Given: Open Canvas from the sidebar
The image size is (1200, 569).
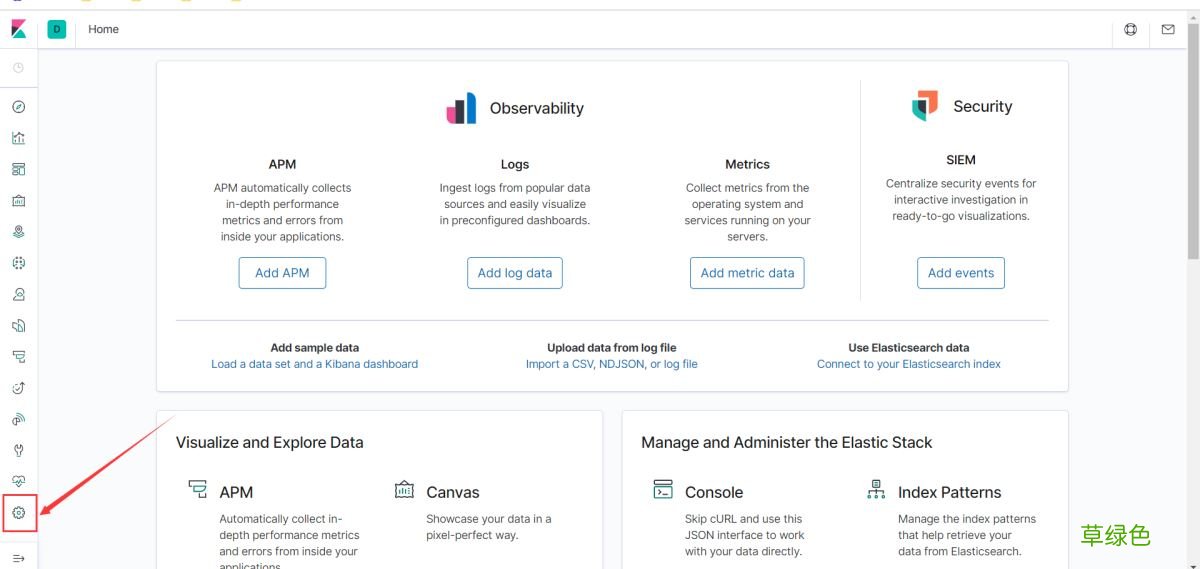Looking at the screenshot, I should pyautogui.click(x=18, y=201).
